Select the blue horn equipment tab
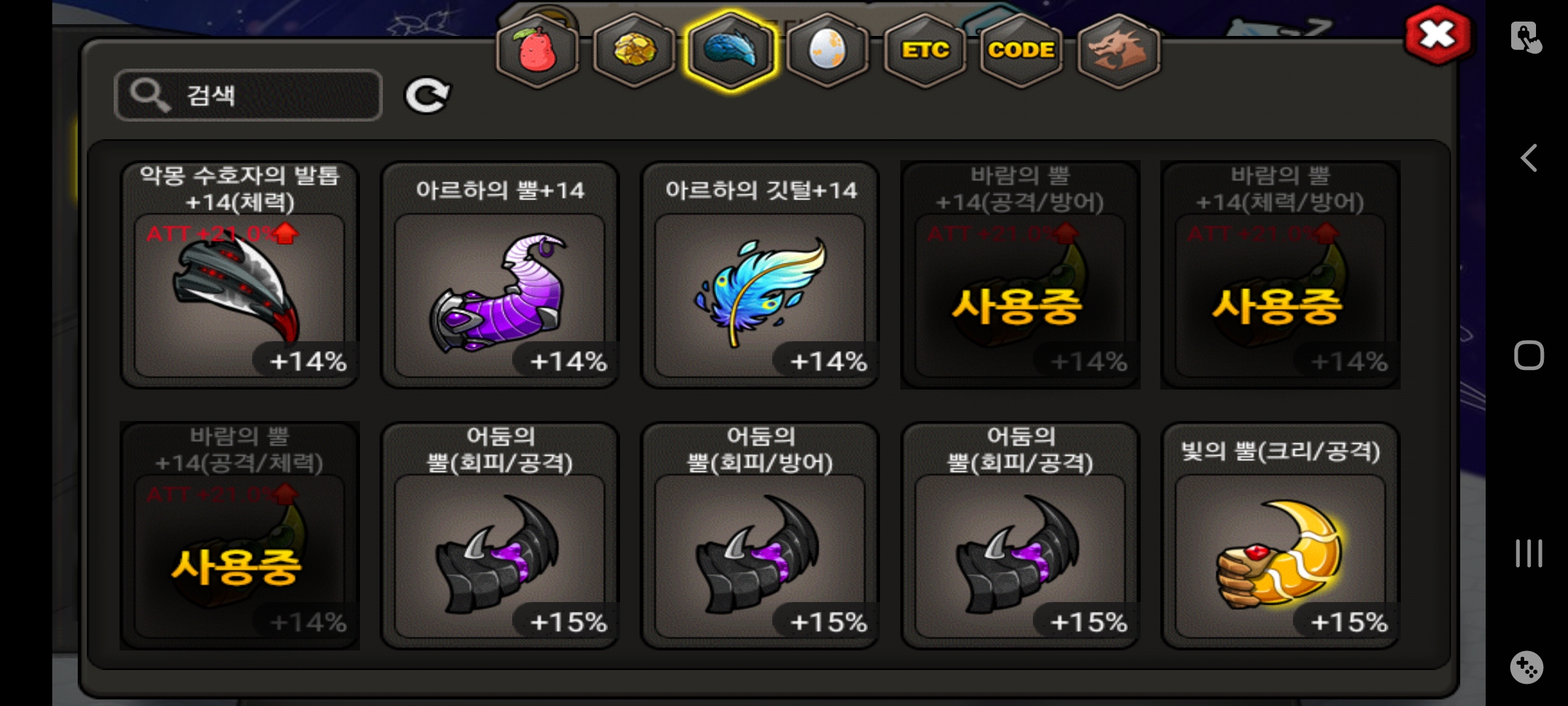The height and width of the screenshot is (706, 1568). pos(730,51)
